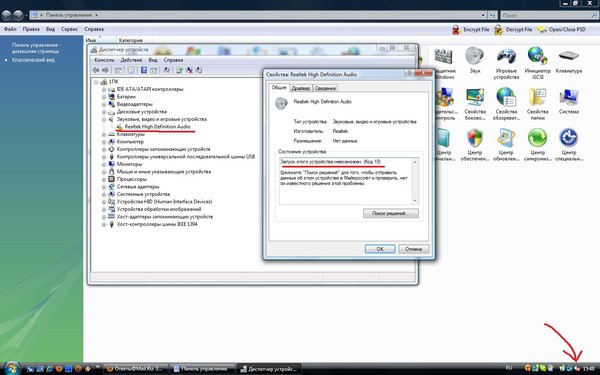
Task: Open the Система control panel icon
Action: tap(569, 101)
